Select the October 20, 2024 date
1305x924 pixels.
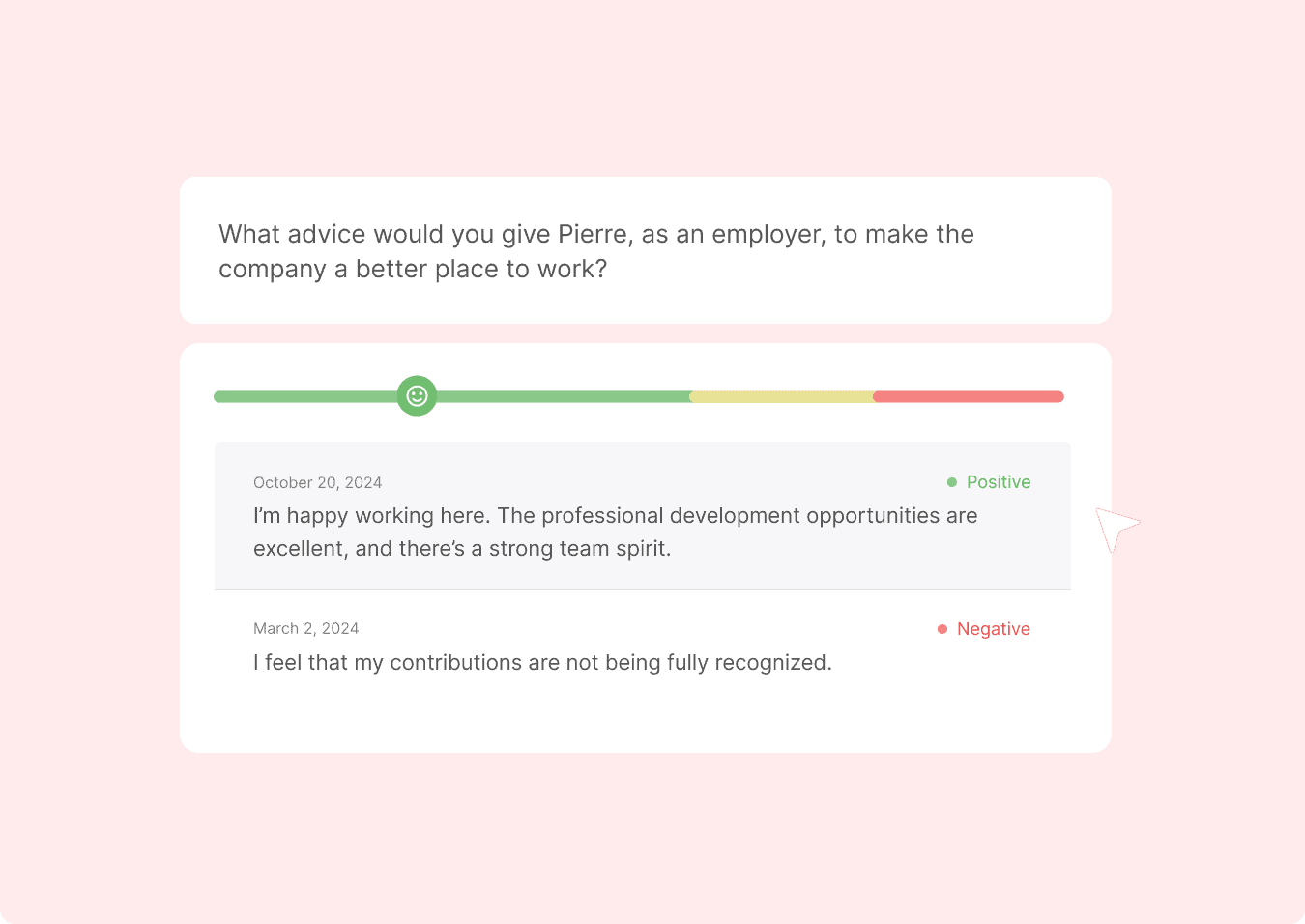click(317, 482)
